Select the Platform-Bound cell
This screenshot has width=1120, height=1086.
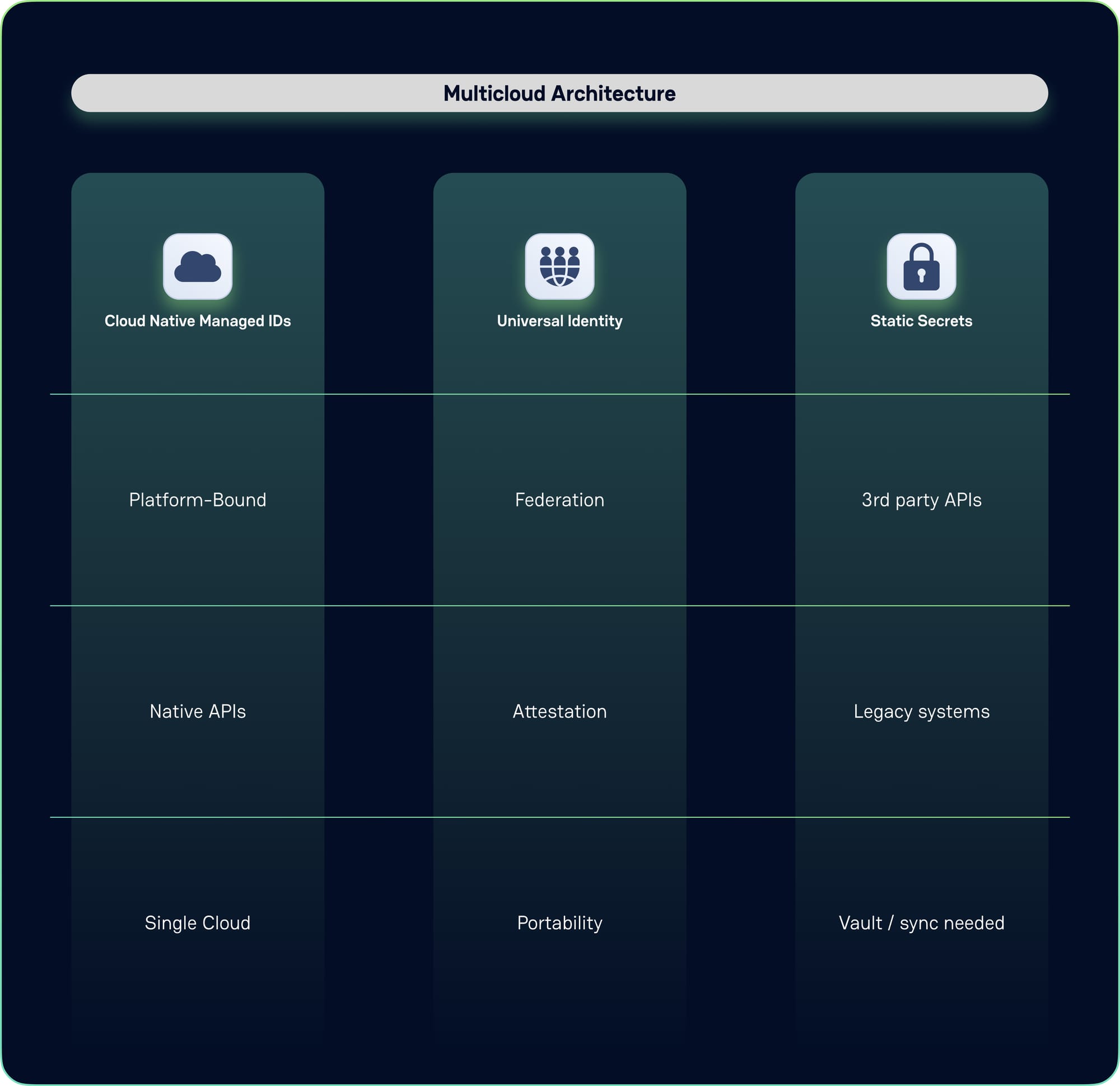pyautogui.click(x=198, y=500)
